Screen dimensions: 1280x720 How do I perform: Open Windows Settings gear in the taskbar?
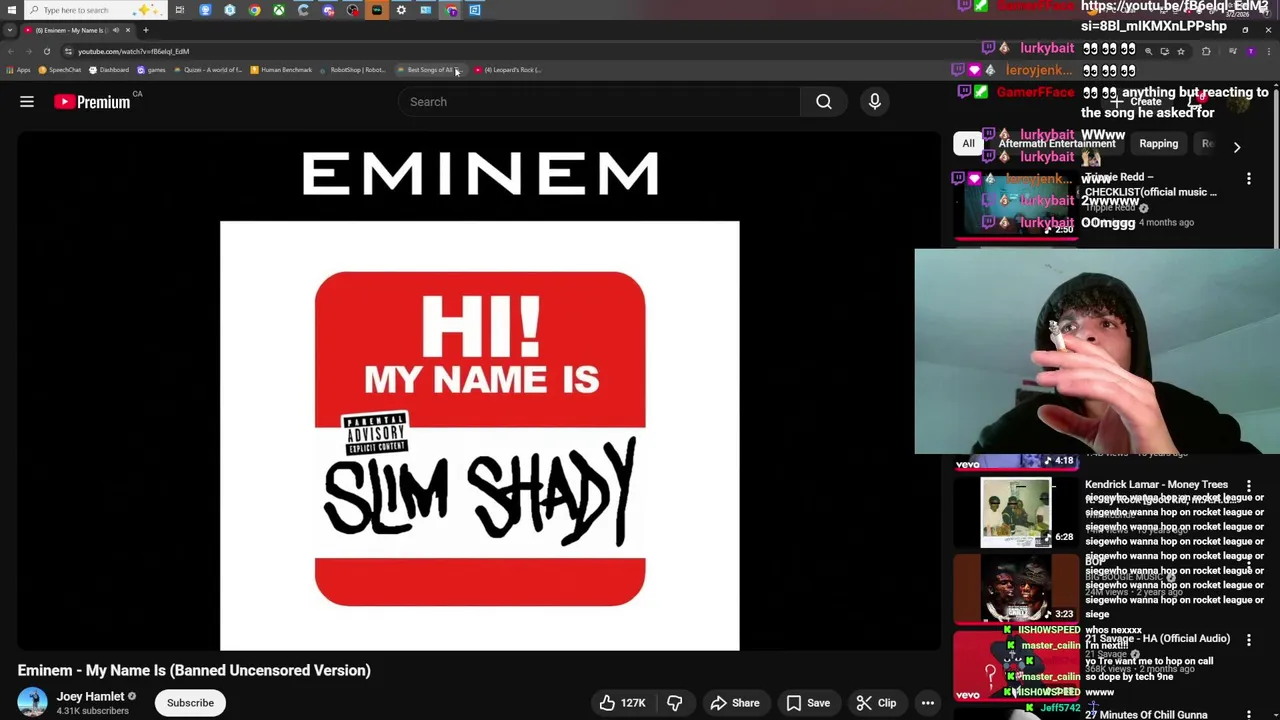click(401, 10)
